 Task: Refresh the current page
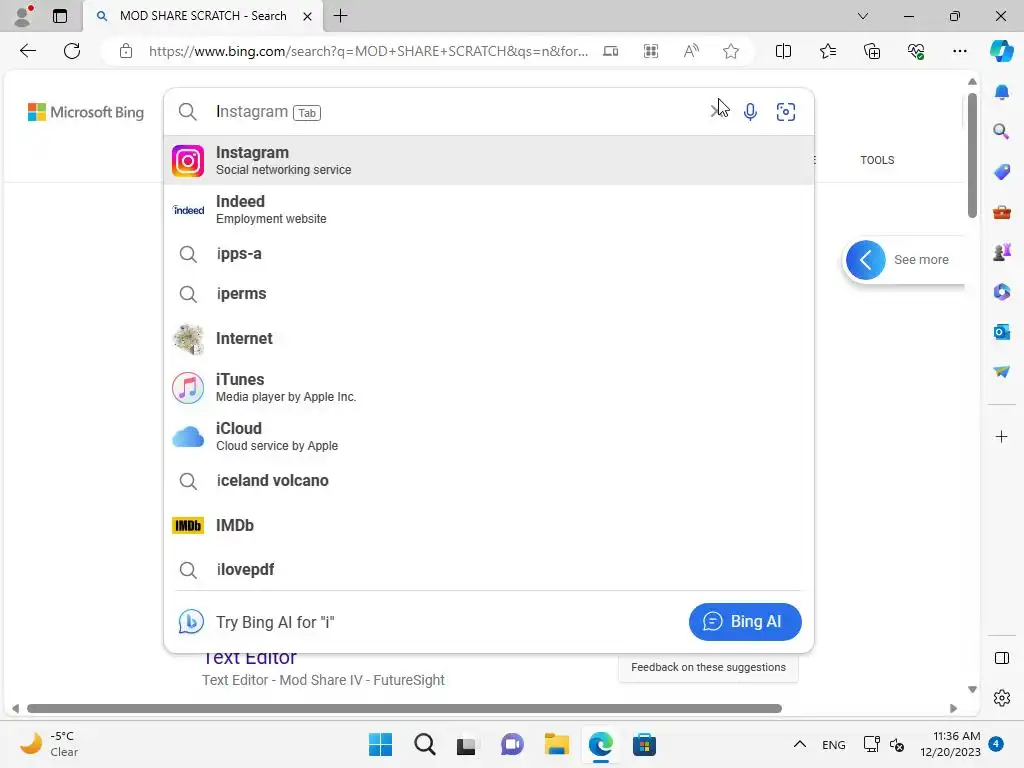pyautogui.click(x=72, y=51)
